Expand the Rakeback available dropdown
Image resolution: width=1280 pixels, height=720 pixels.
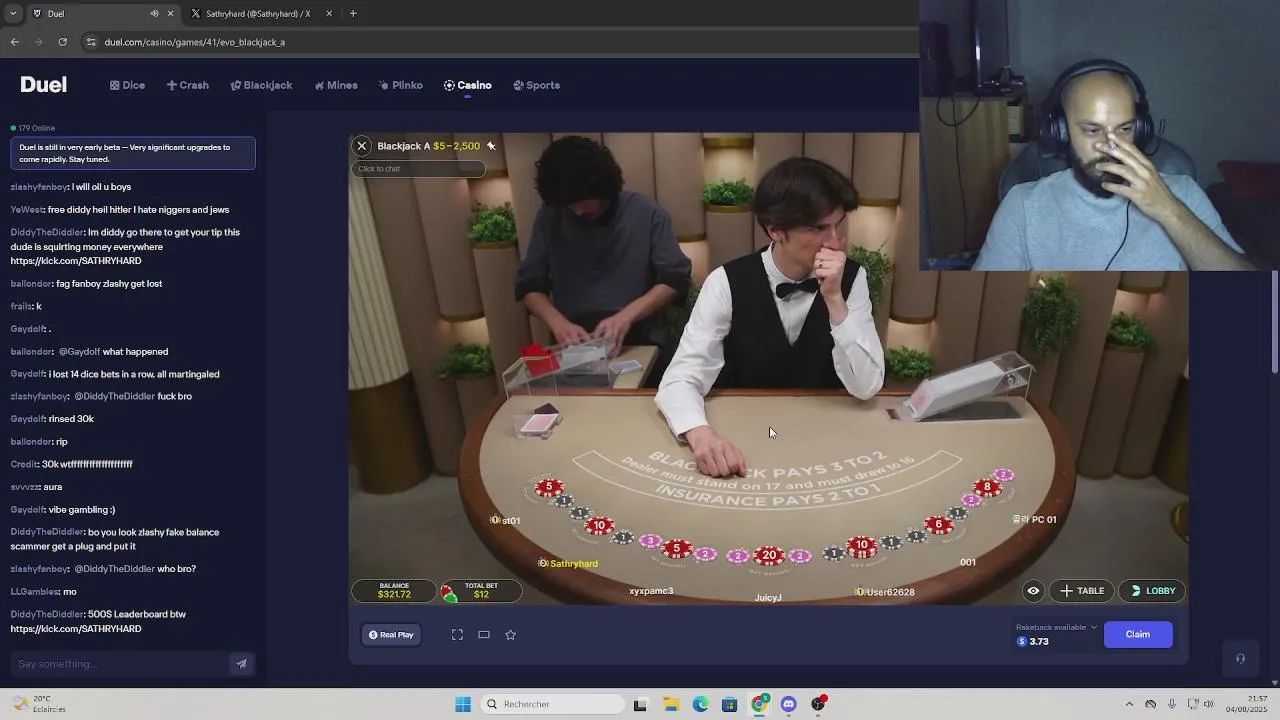(x=1093, y=627)
